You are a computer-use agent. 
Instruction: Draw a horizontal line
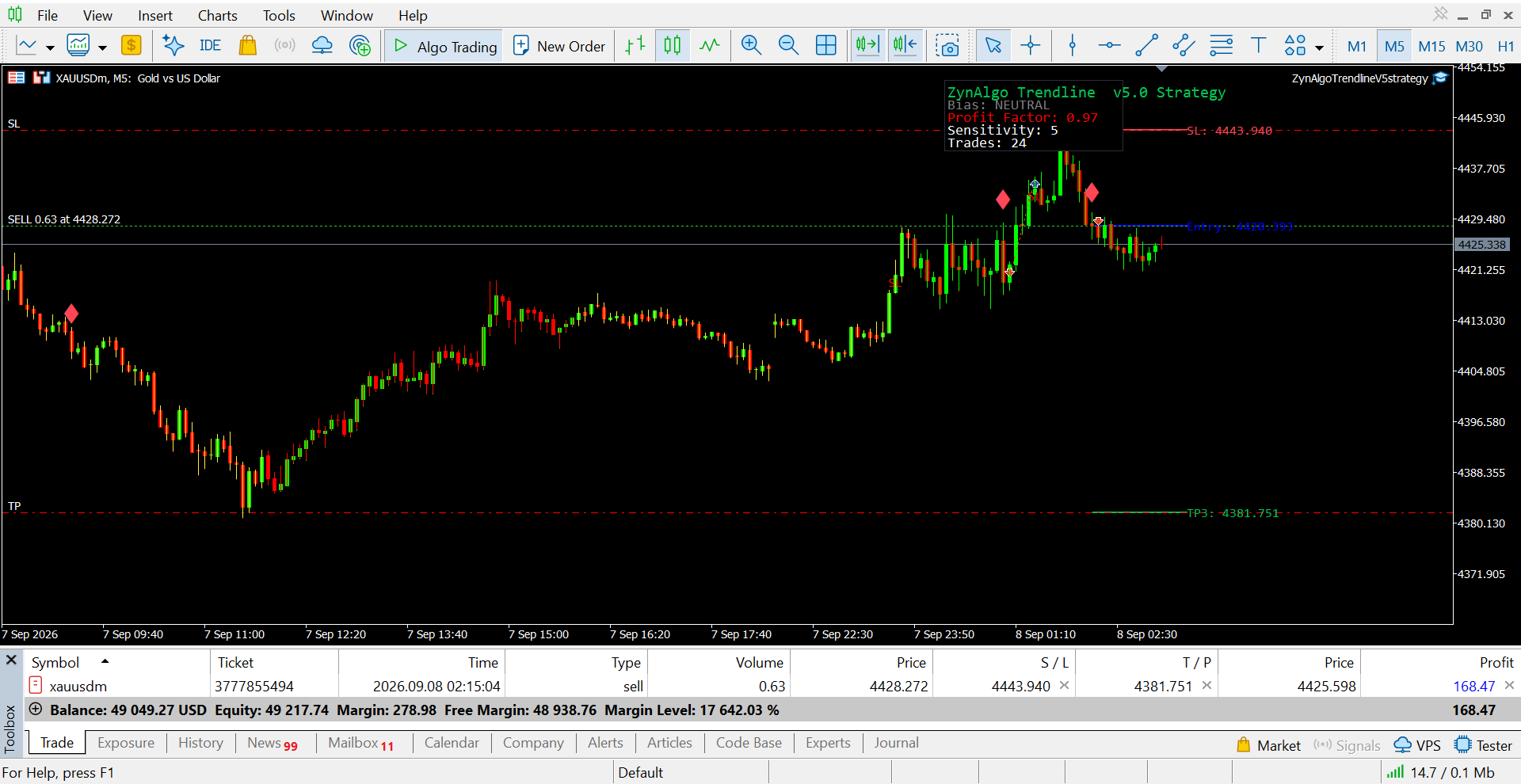(1109, 45)
